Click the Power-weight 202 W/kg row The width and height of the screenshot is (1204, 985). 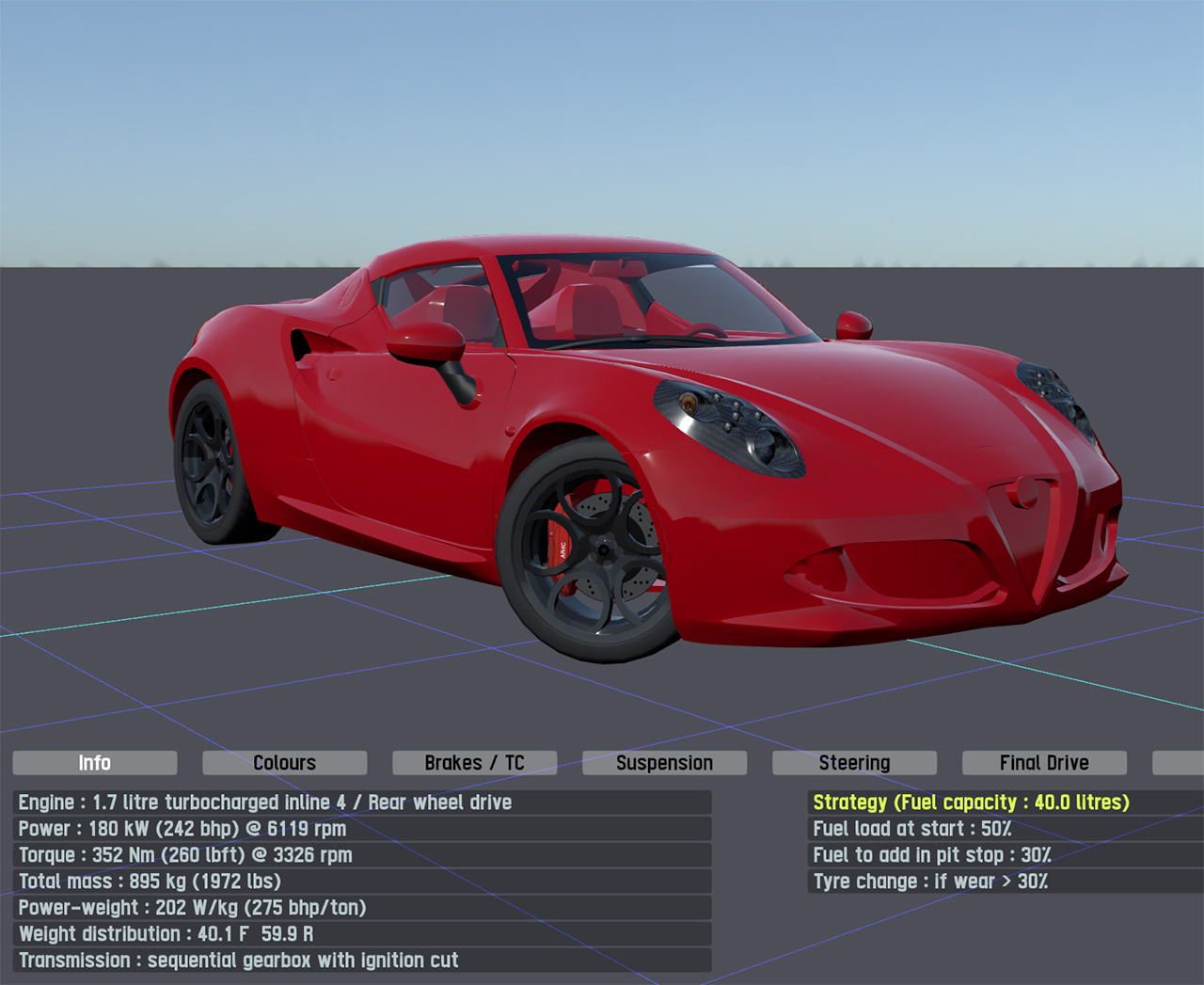pyautogui.click(x=362, y=908)
